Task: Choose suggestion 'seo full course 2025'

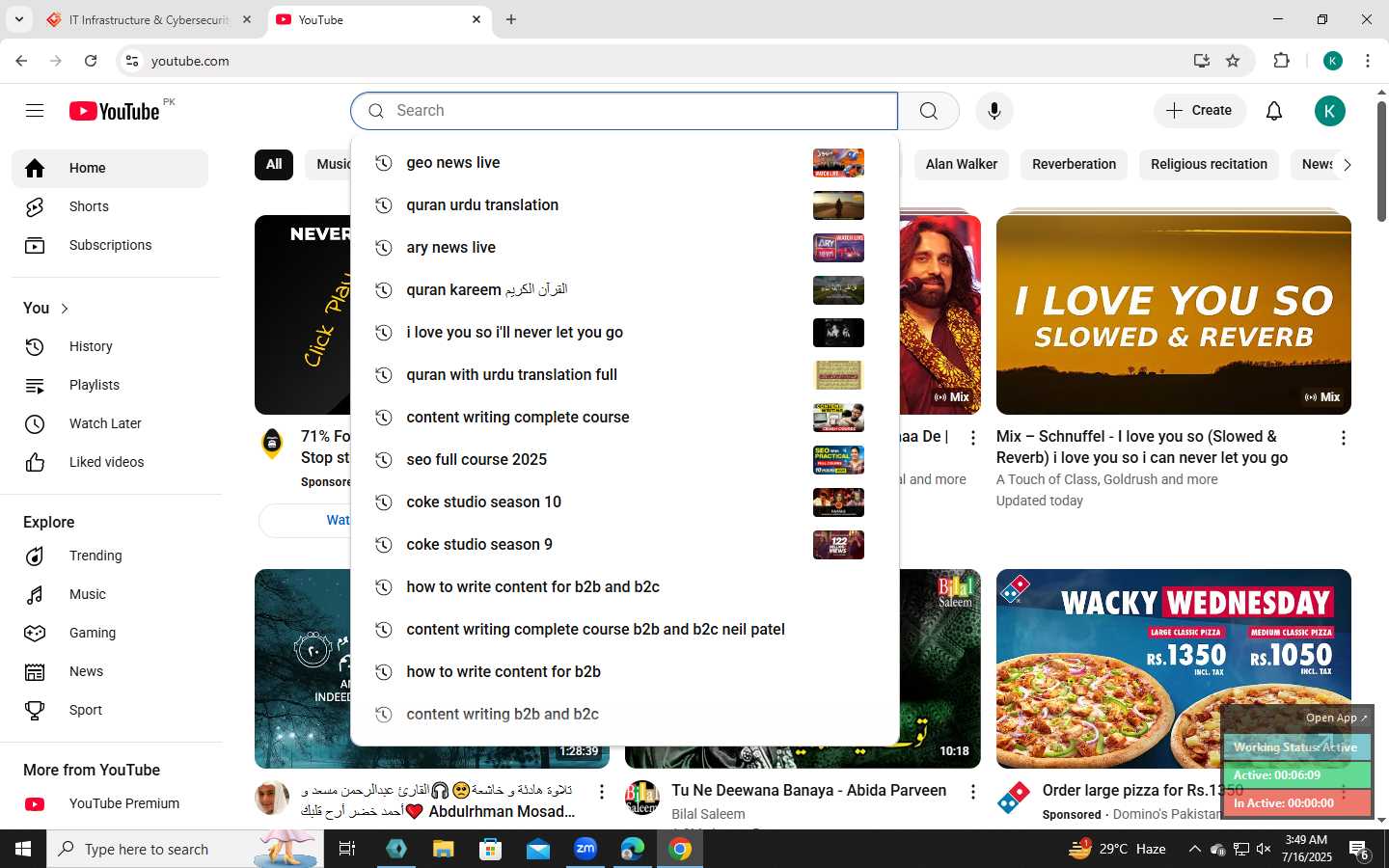Action: pyautogui.click(x=625, y=460)
